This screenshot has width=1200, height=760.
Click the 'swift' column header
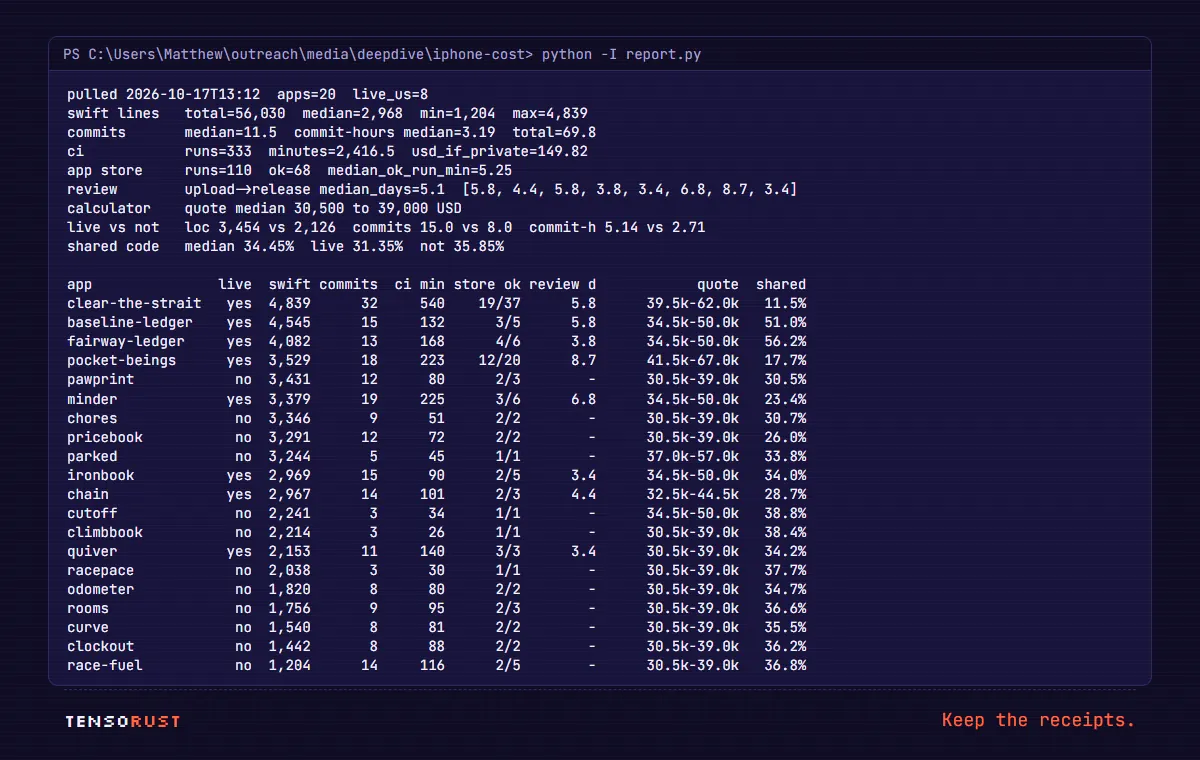pos(289,284)
